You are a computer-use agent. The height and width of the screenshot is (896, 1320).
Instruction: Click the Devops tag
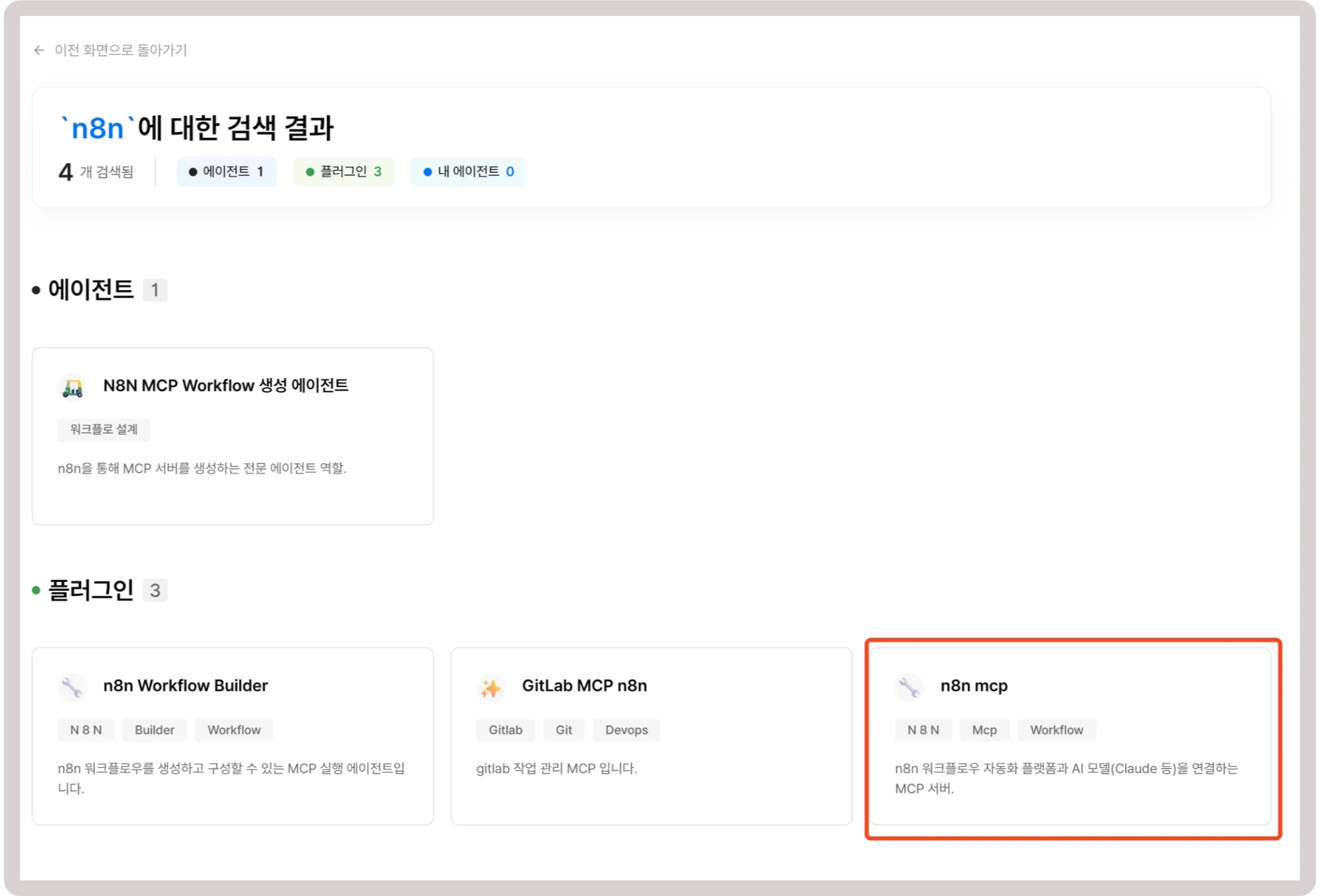[626, 730]
